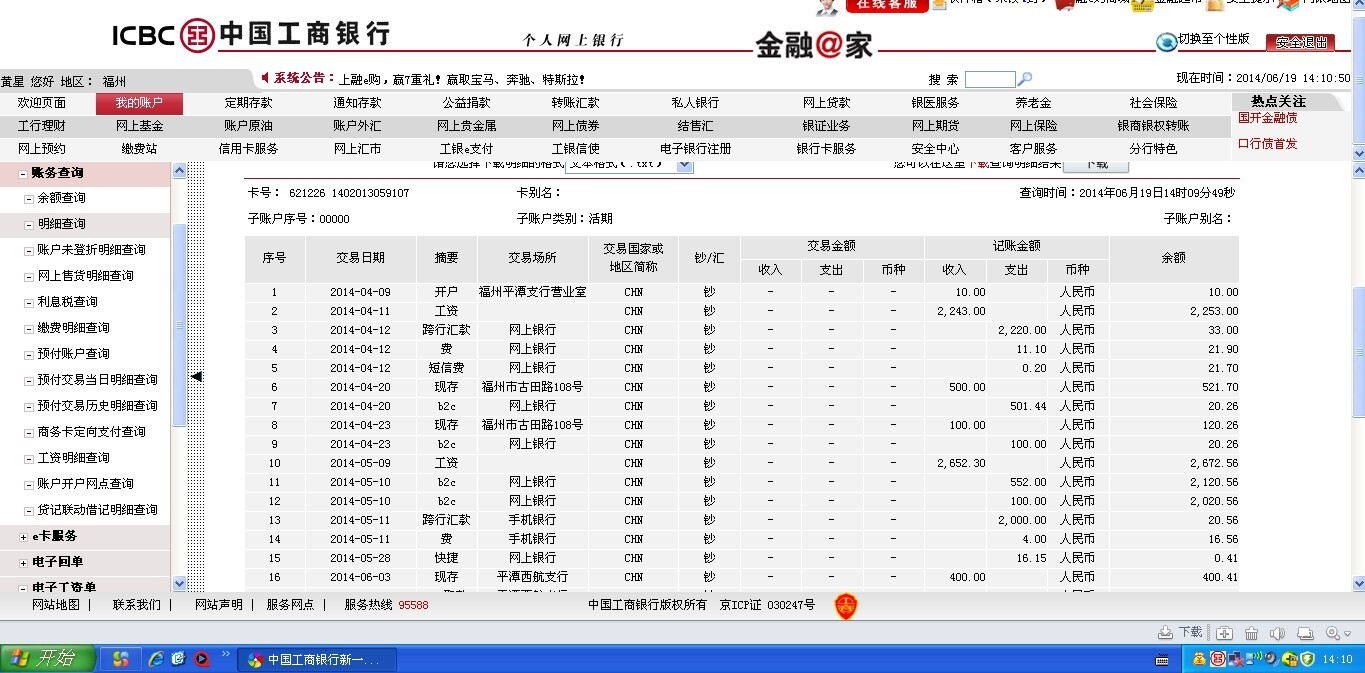Click the announcement speaker icon beside 系统公告
This screenshot has width=1365, height=673.
[x=265, y=77]
